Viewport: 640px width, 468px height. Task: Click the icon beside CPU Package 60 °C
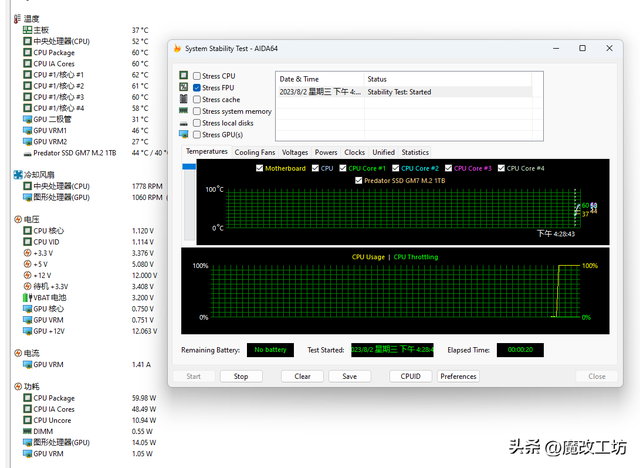tap(27, 52)
